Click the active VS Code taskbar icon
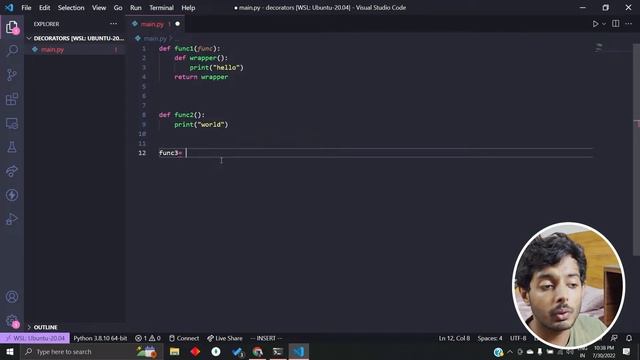 [x=299, y=352]
